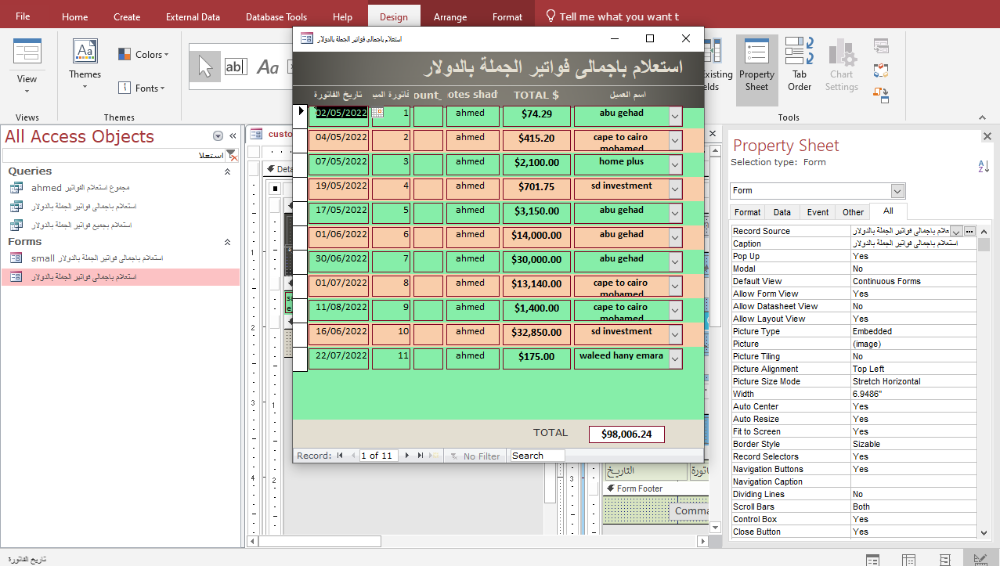The image size is (1000, 566).
Task: Select the arrow pointer control tool
Action: (x=206, y=67)
